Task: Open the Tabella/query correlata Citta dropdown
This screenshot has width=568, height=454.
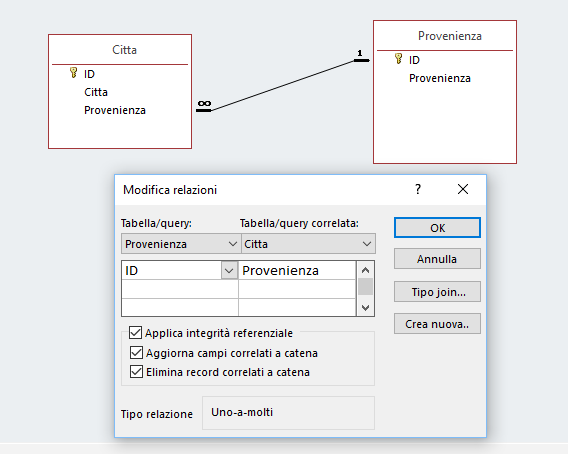Action: pyautogui.click(x=309, y=244)
